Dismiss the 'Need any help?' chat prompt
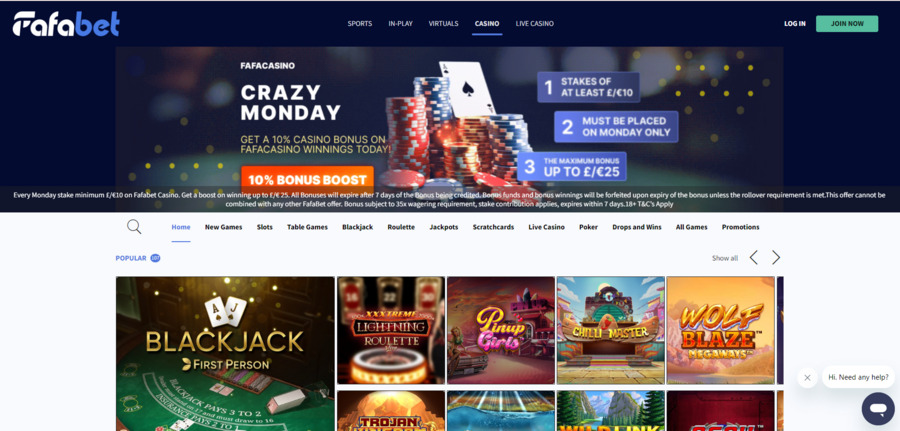This screenshot has width=900, height=431. [x=807, y=378]
